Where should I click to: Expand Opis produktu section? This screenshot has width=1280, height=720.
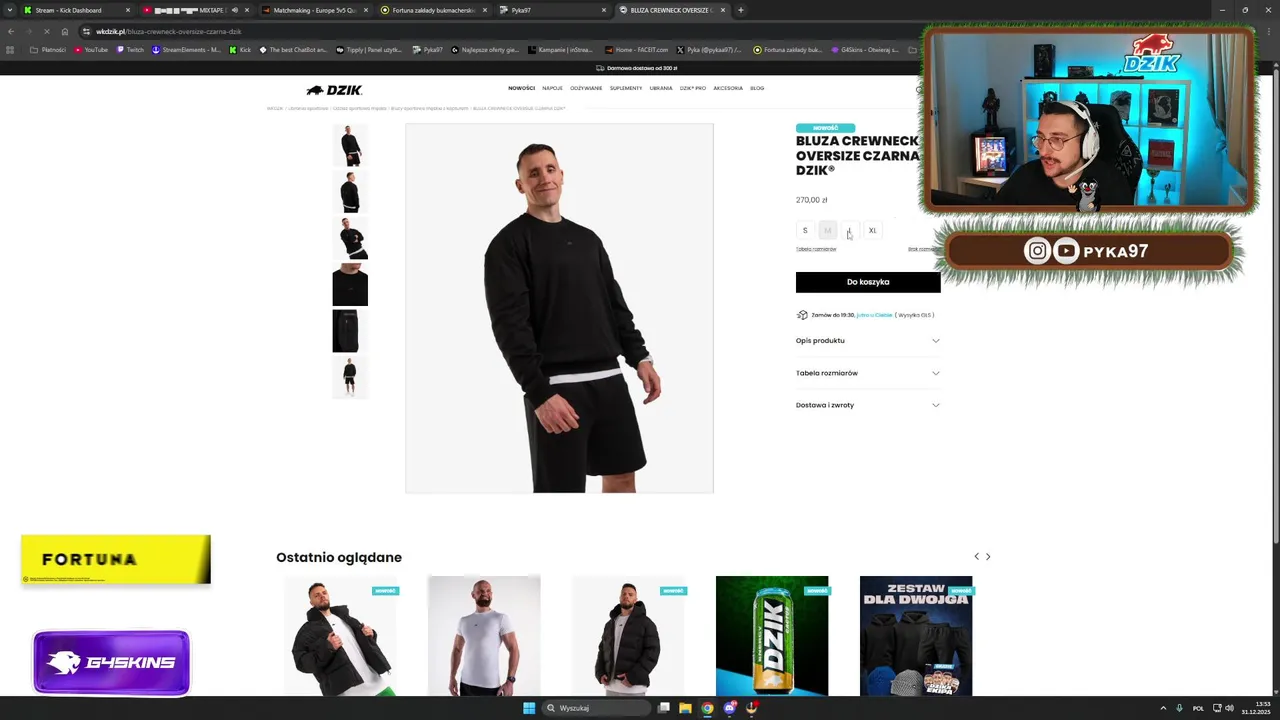click(x=868, y=341)
